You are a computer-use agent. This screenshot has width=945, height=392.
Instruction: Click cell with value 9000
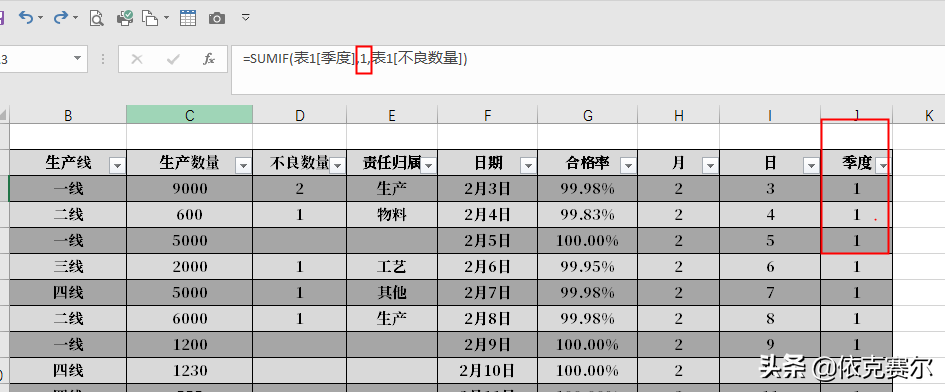(189, 189)
